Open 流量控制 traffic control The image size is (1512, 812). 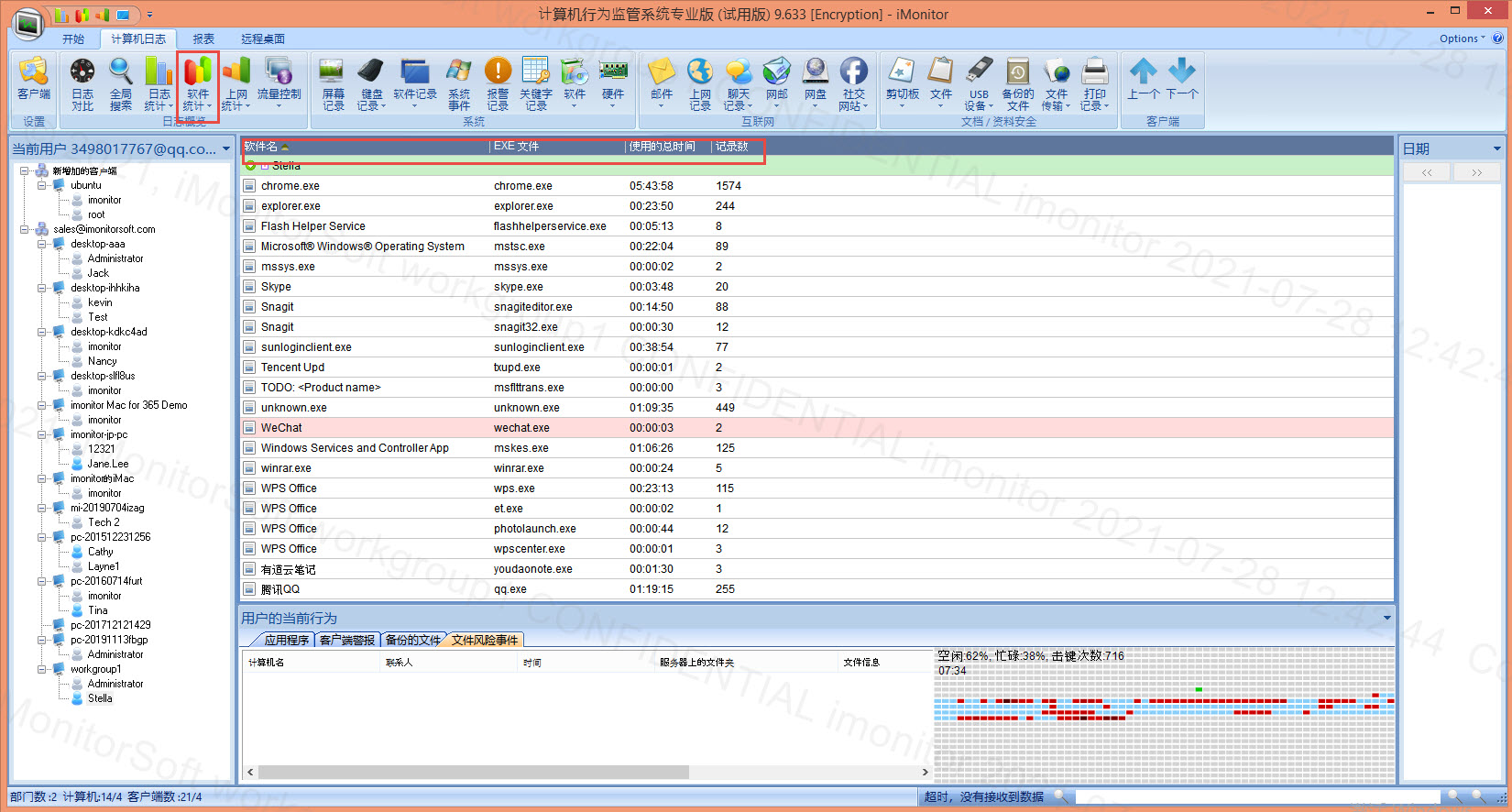tap(279, 82)
